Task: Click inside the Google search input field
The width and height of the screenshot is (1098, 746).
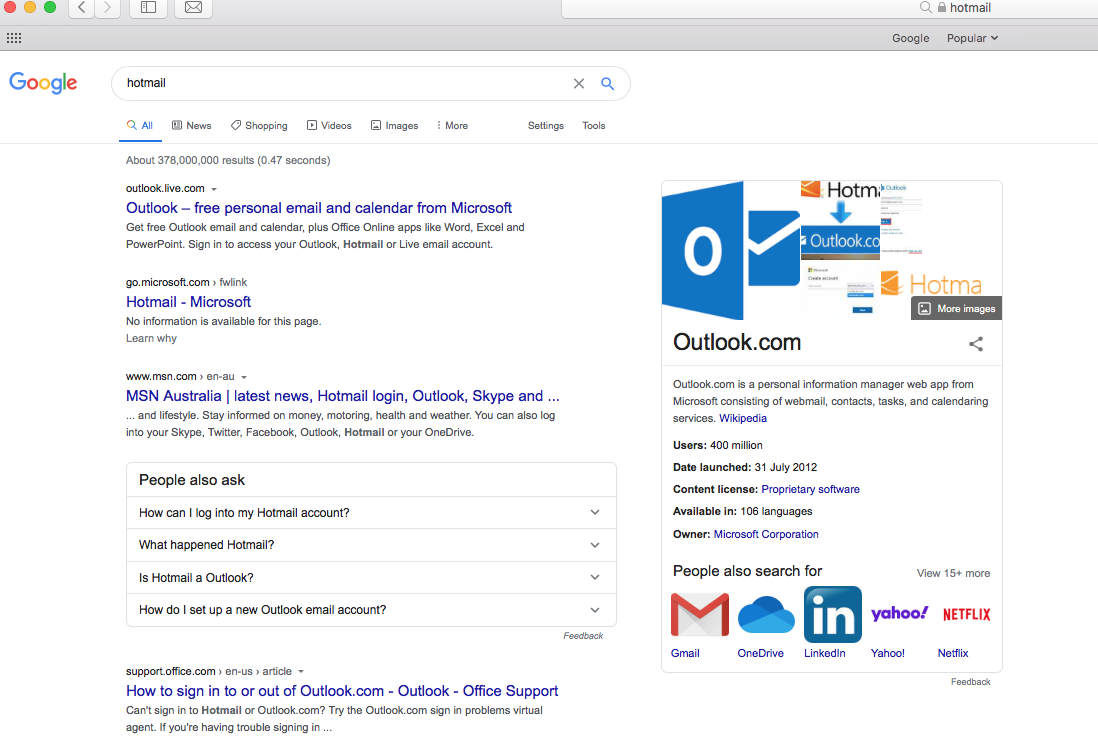Action: pos(343,83)
